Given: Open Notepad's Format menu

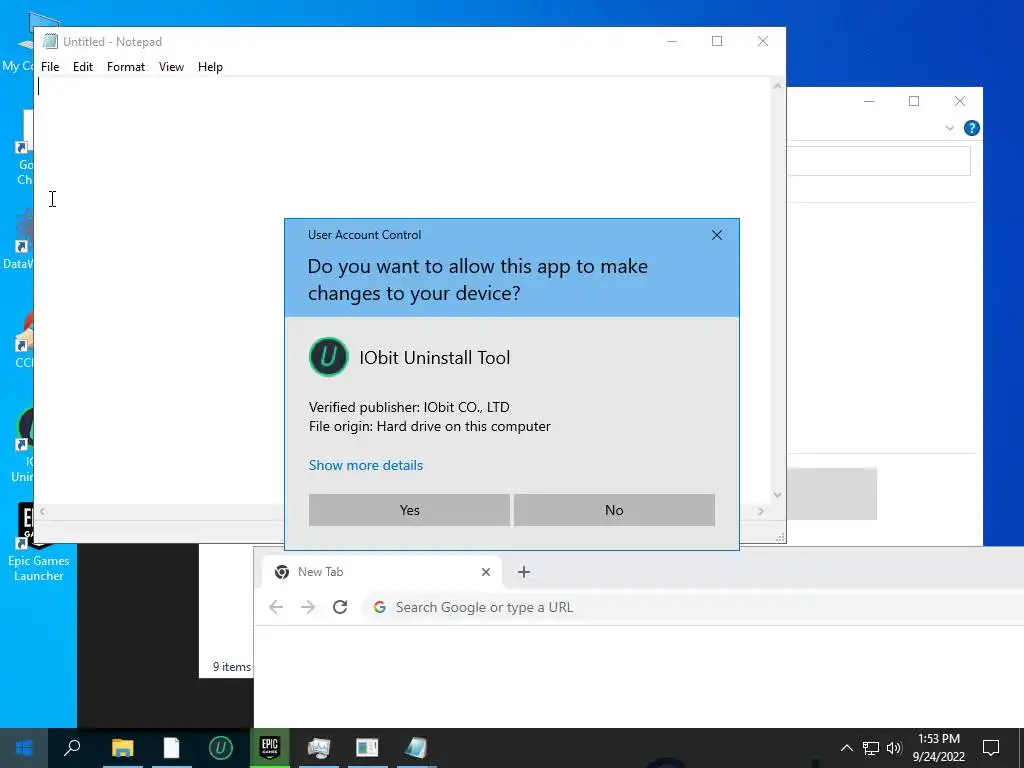Looking at the screenshot, I should click(126, 67).
